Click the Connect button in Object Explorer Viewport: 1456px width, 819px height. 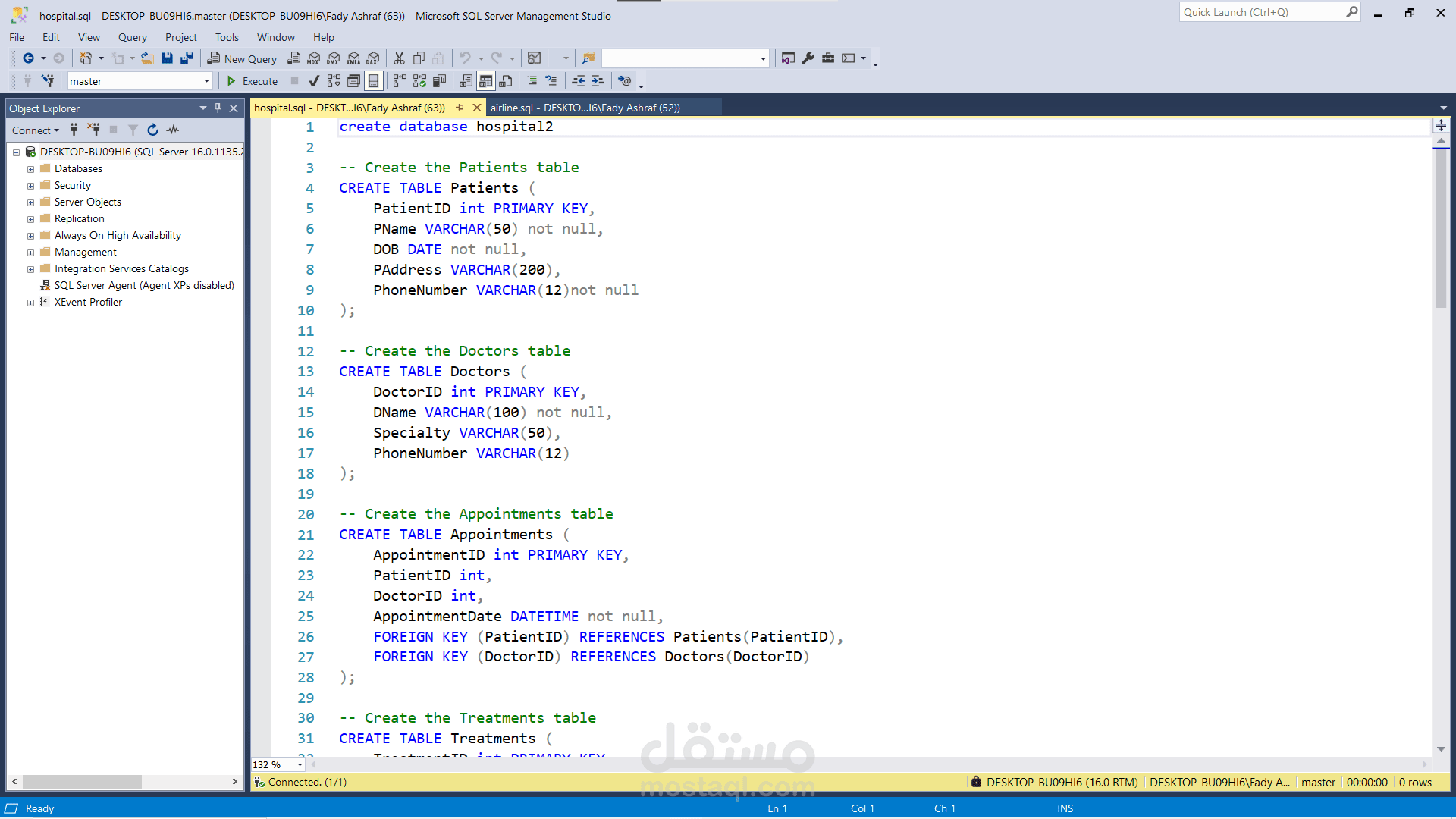32,130
